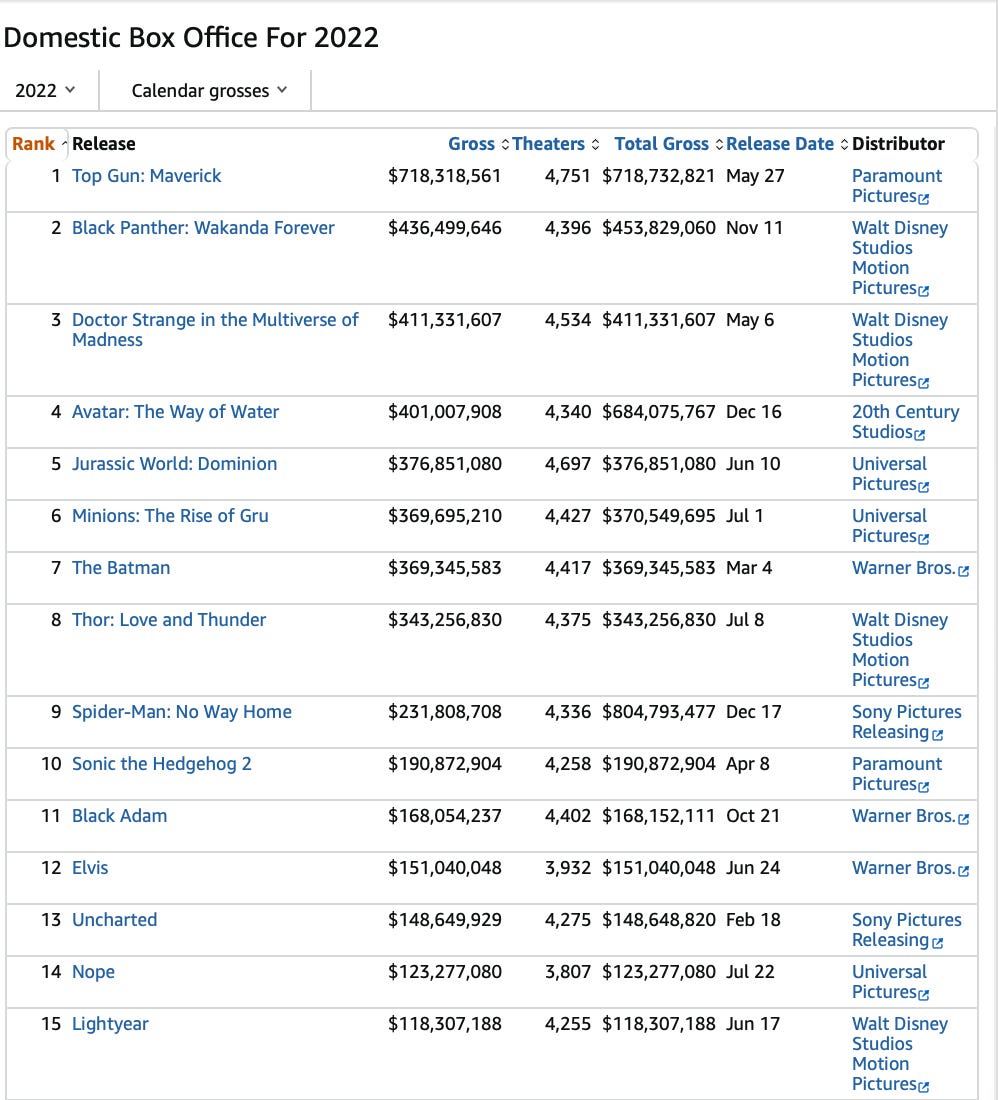Click external icon for Sonic's Paramount Pictures

point(924,786)
